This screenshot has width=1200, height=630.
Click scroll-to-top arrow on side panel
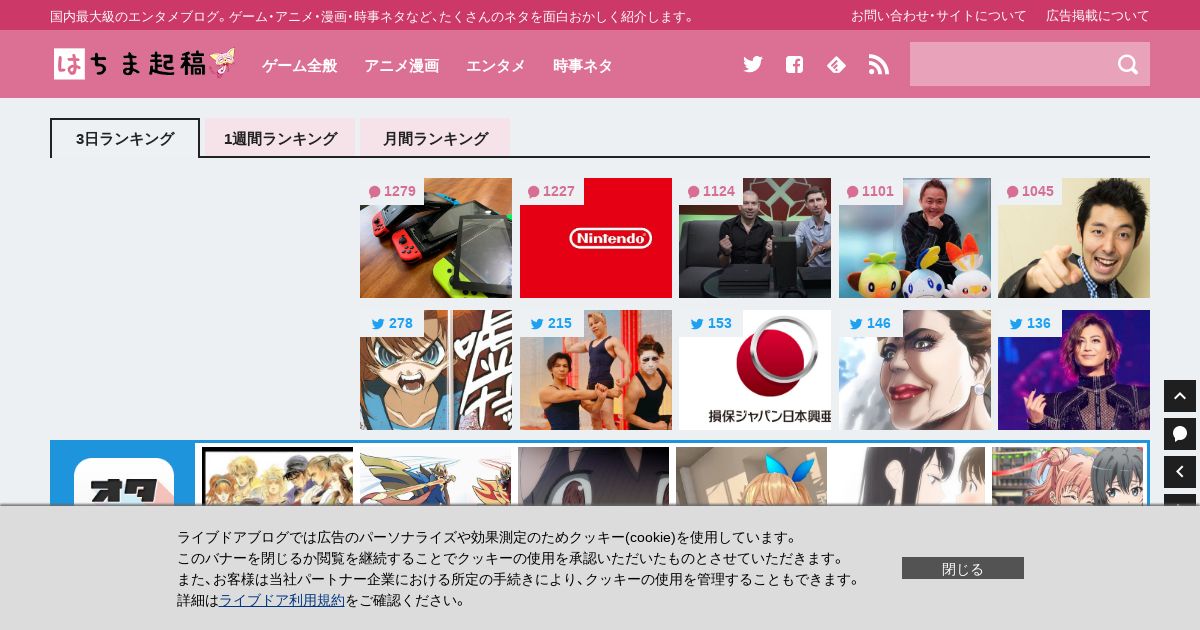[x=1180, y=396]
